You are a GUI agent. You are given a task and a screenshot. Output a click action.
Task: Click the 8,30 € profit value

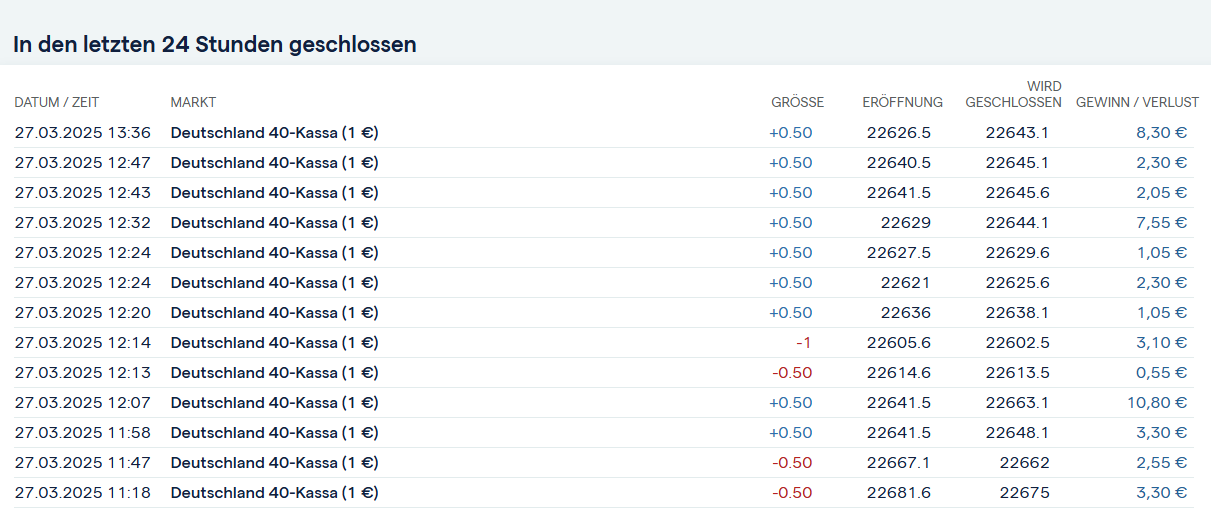coord(1161,132)
